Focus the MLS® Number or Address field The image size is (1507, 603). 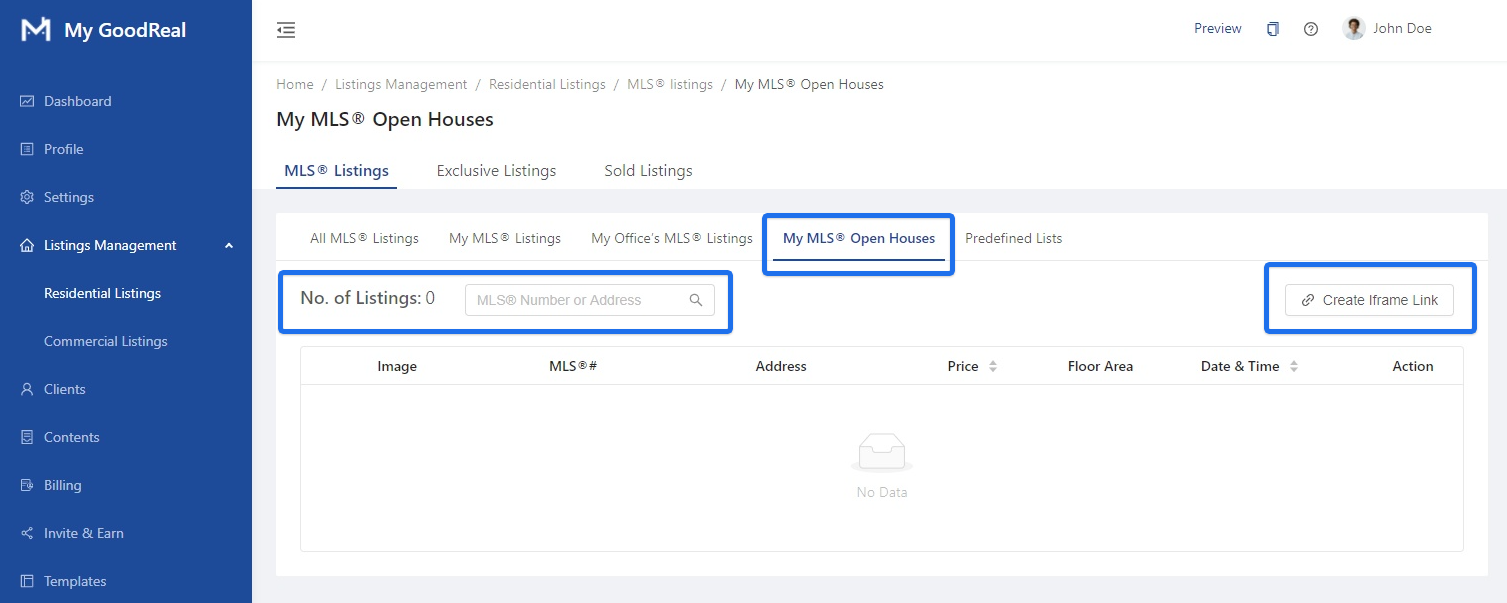coord(575,300)
